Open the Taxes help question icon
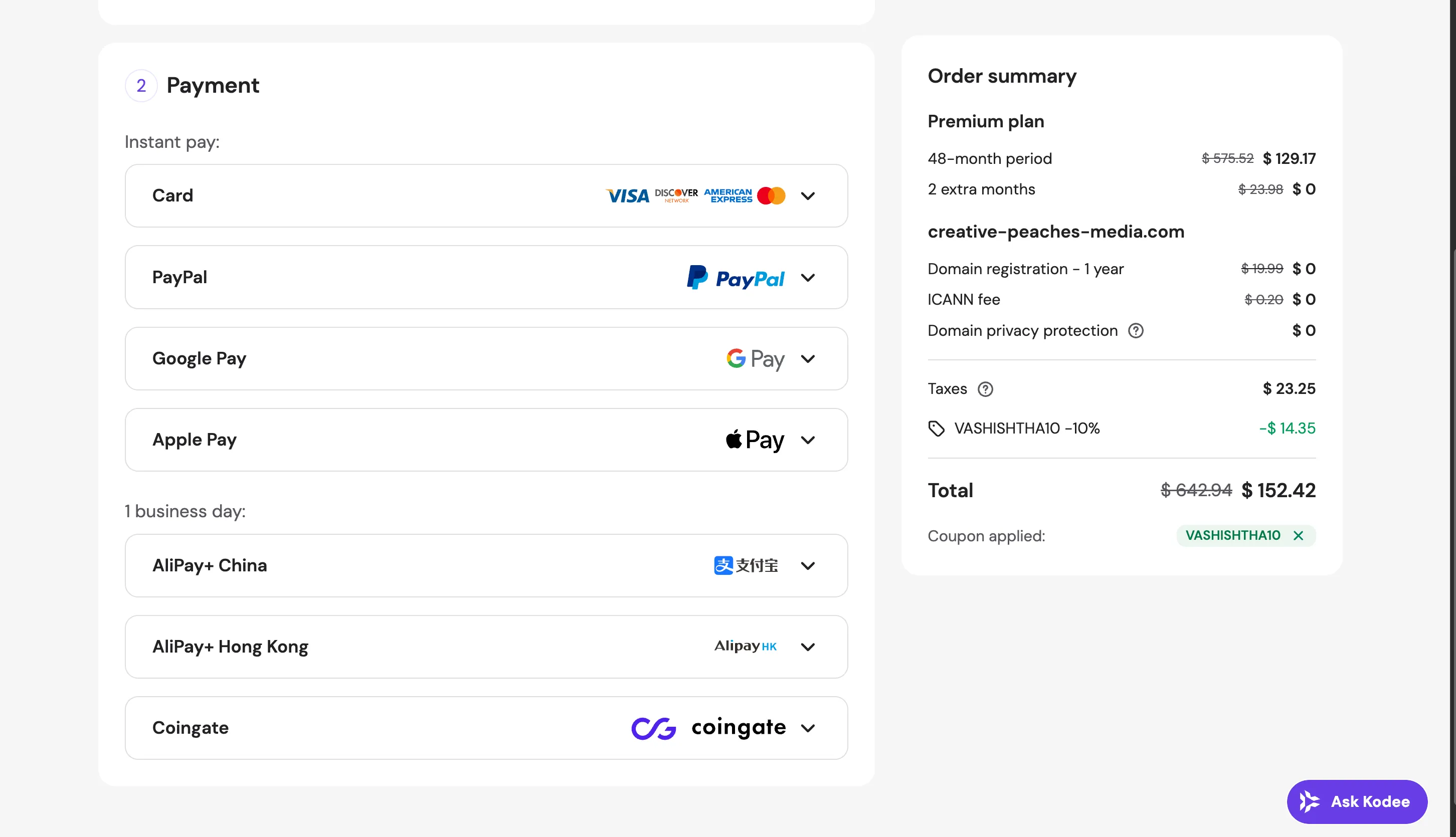This screenshot has height=837, width=1456. pos(985,389)
